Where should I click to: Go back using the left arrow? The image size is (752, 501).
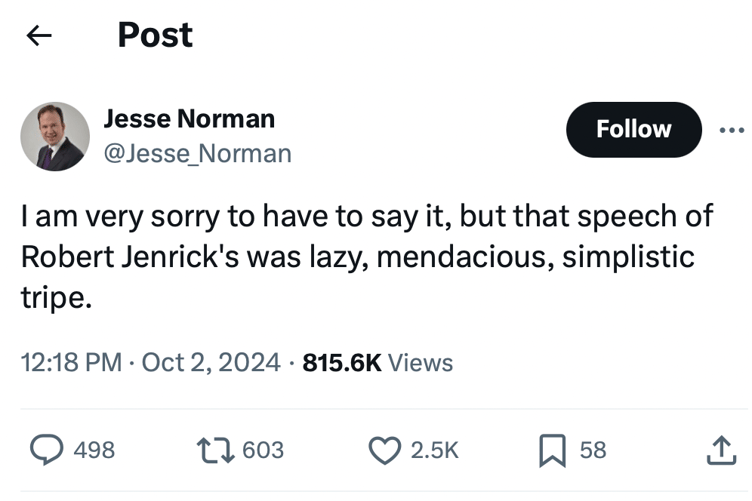tap(38, 36)
